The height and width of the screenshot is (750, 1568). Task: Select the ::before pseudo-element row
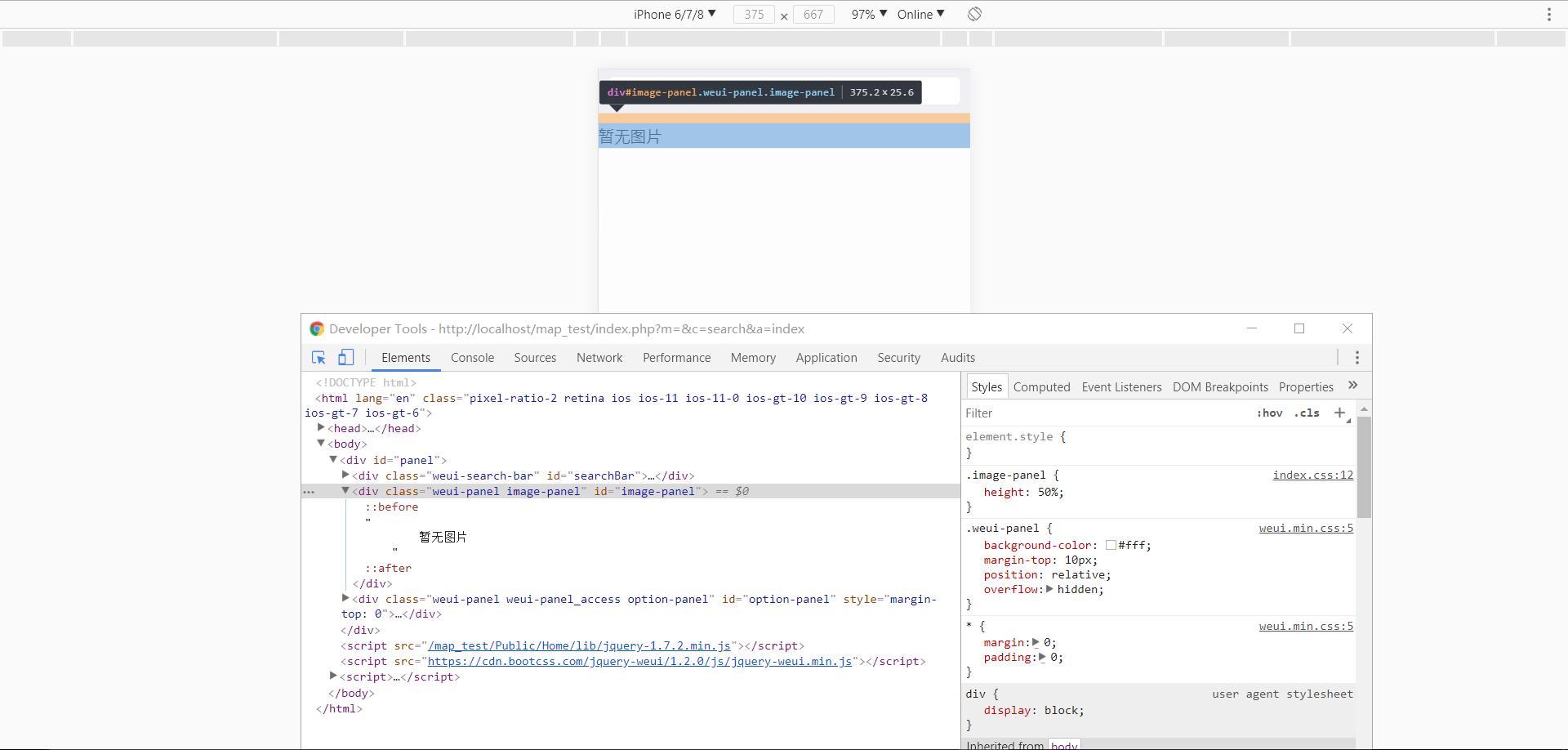[392, 507]
